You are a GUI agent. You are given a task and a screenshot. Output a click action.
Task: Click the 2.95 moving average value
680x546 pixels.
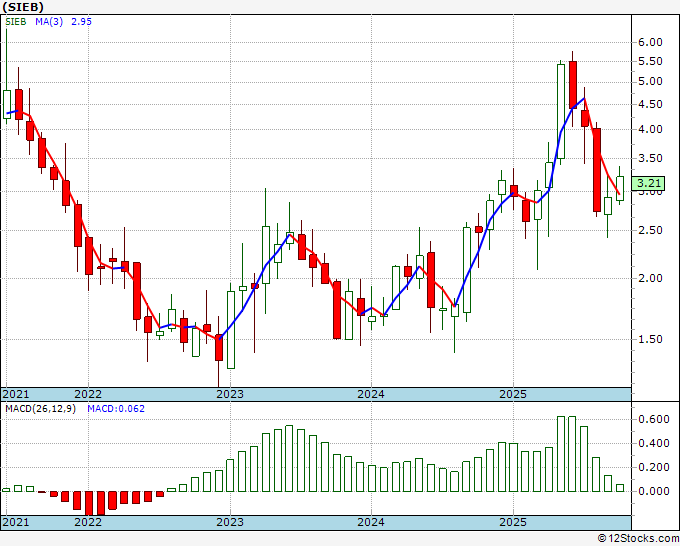[x=81, y=21]
